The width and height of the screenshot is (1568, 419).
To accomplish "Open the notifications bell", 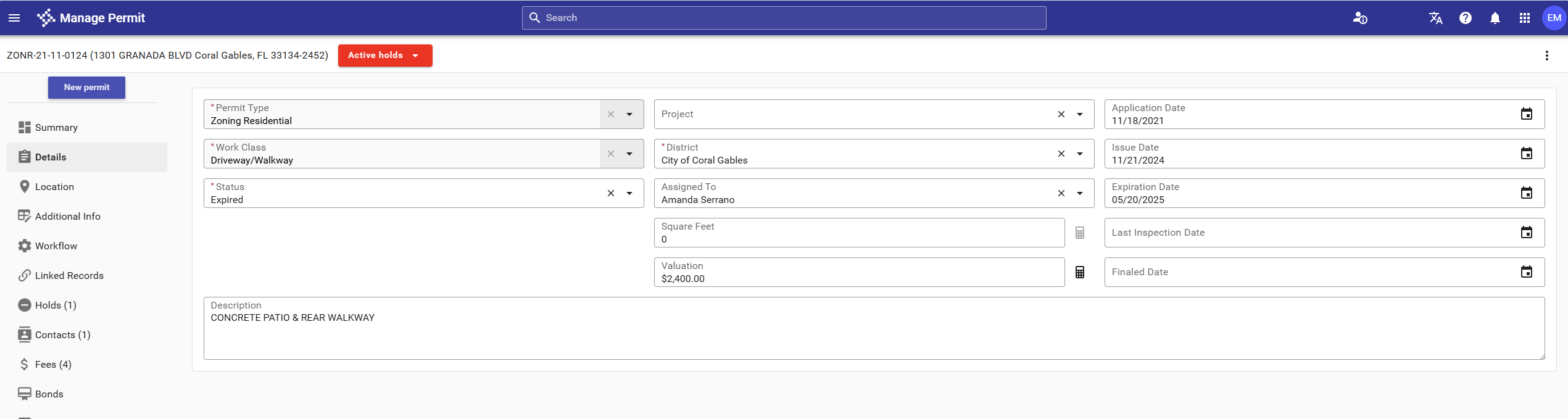I will tap(1495, 18).
